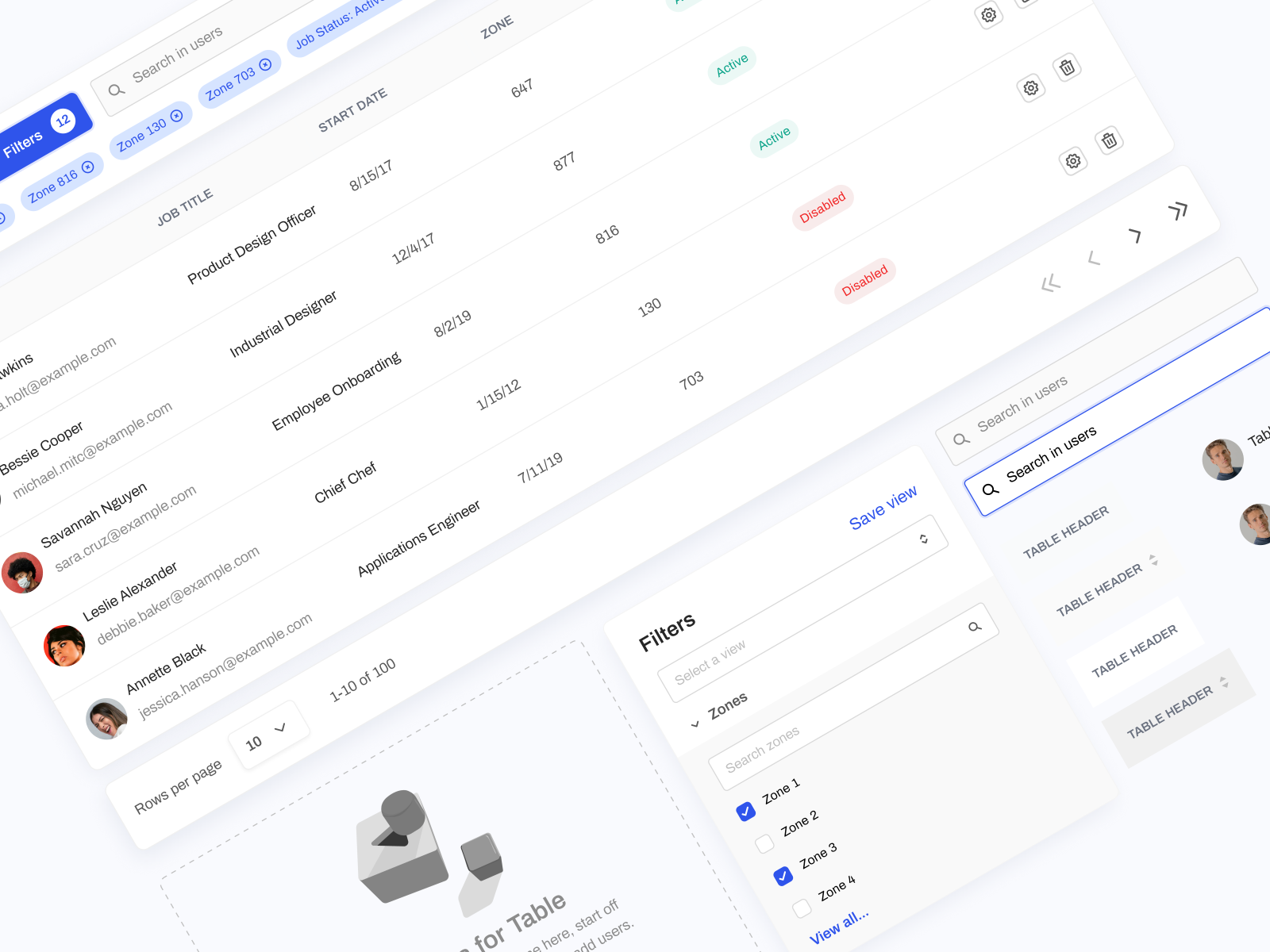Click the Save view link
The width and height of the screenshot is (1270, 952).
click(x=883, y=509)
